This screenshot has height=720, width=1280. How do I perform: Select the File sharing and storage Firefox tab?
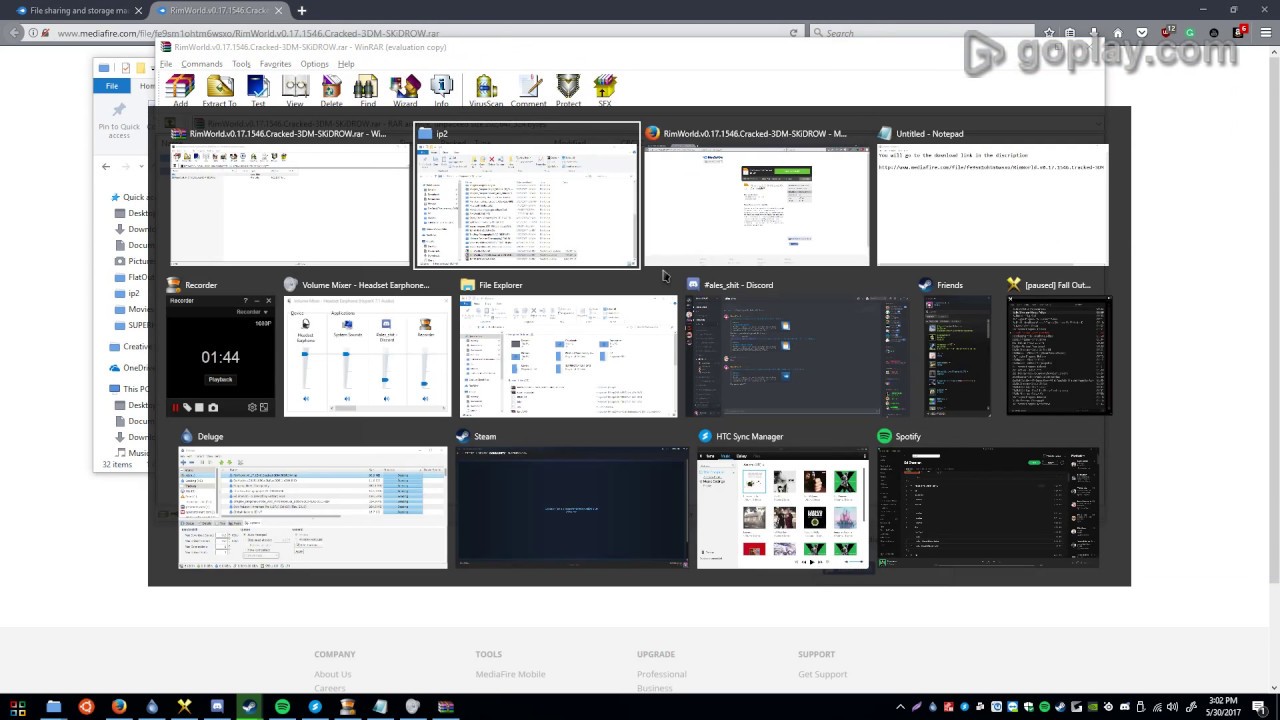[78, 10]
